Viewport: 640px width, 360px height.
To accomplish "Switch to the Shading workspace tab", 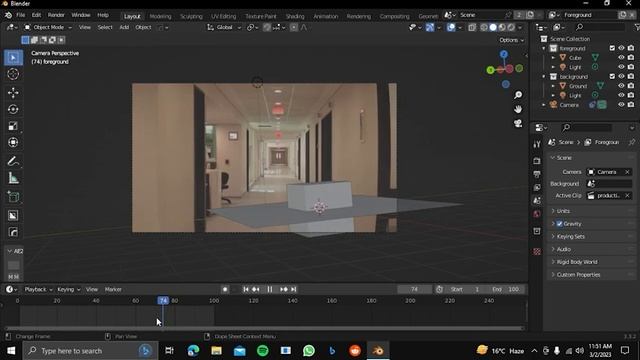I will point(295,16).
